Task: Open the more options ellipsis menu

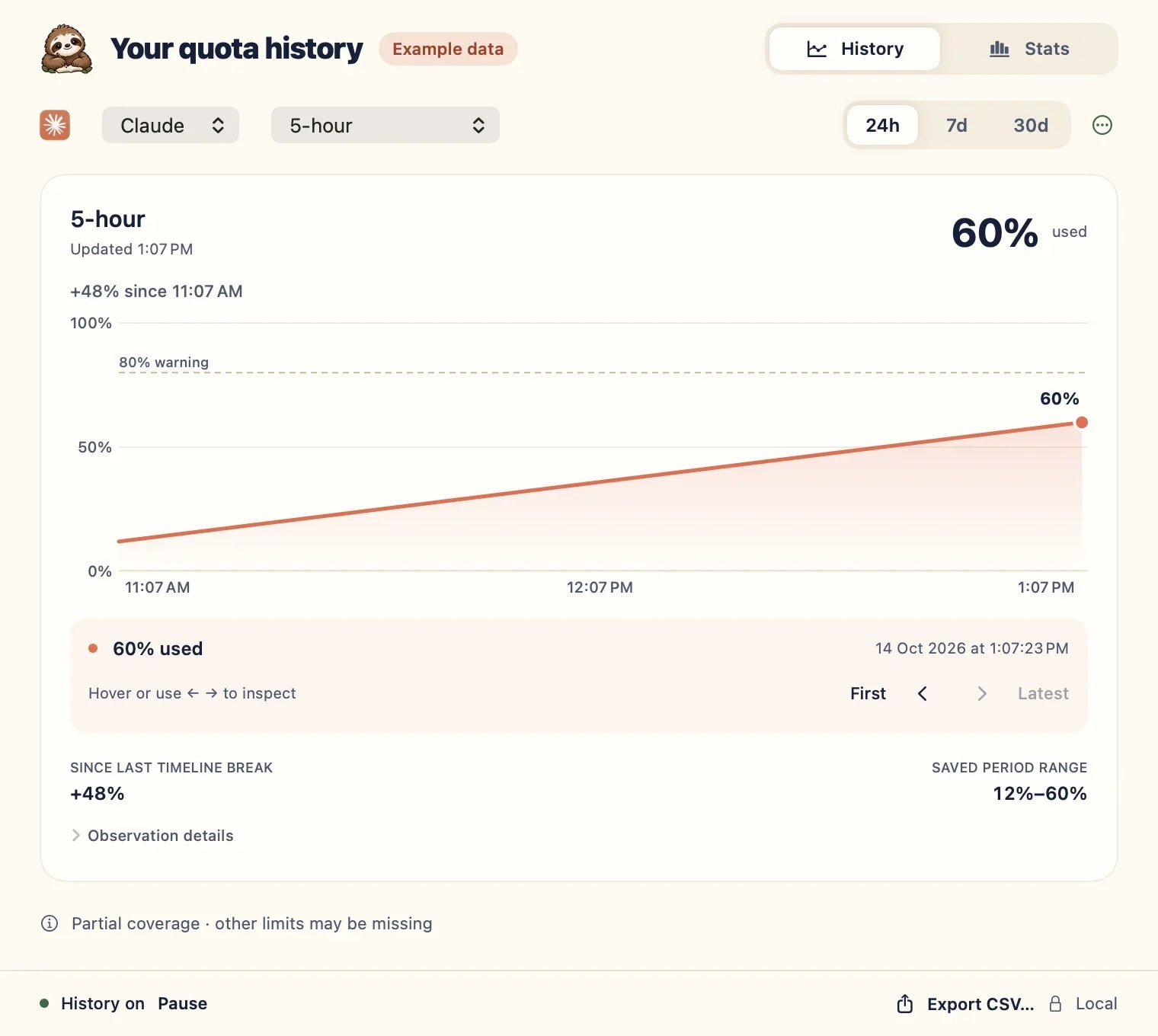Action: 1102,125
